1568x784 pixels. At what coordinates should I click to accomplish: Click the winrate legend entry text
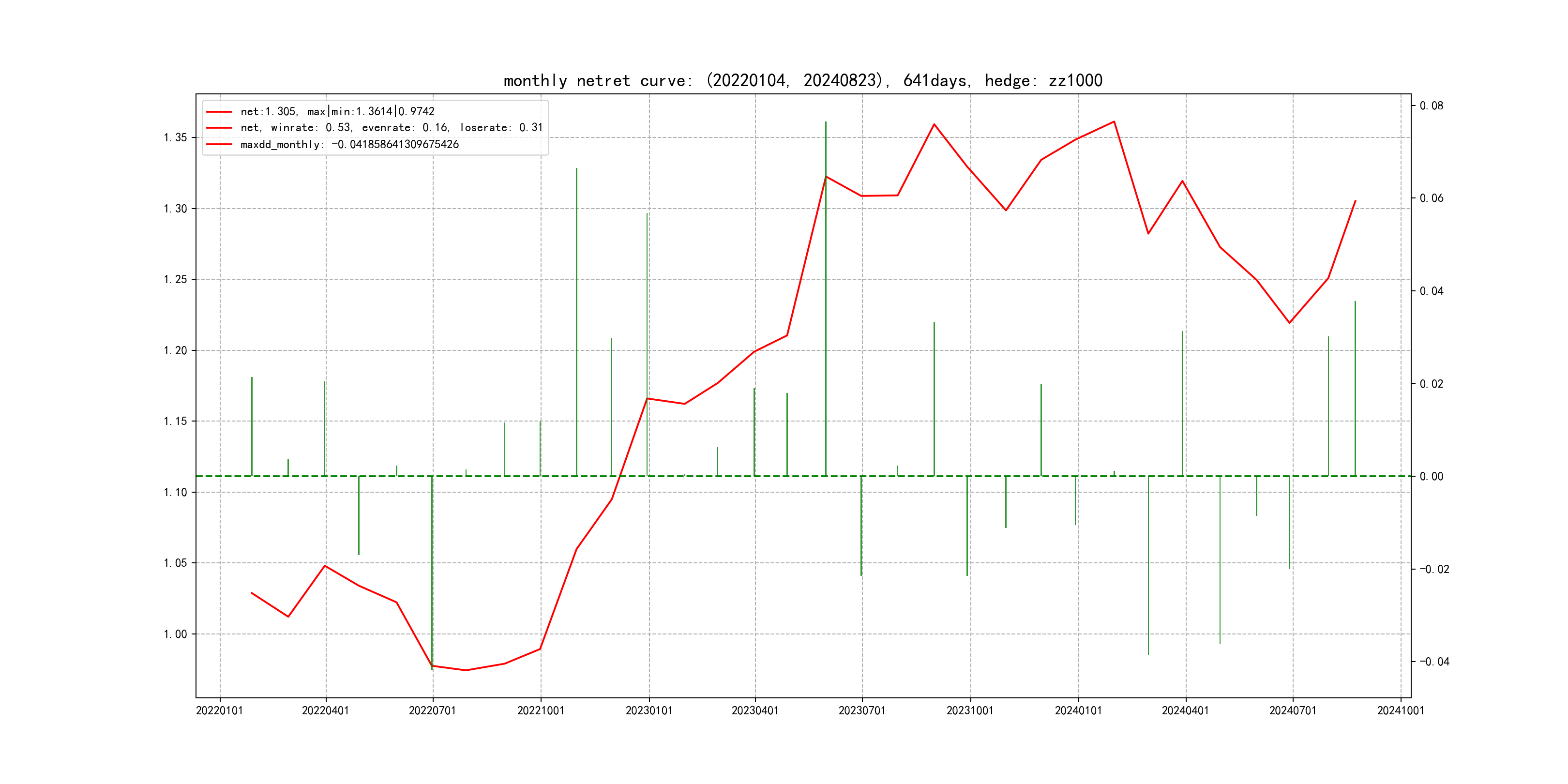click(x=391, y=128)
